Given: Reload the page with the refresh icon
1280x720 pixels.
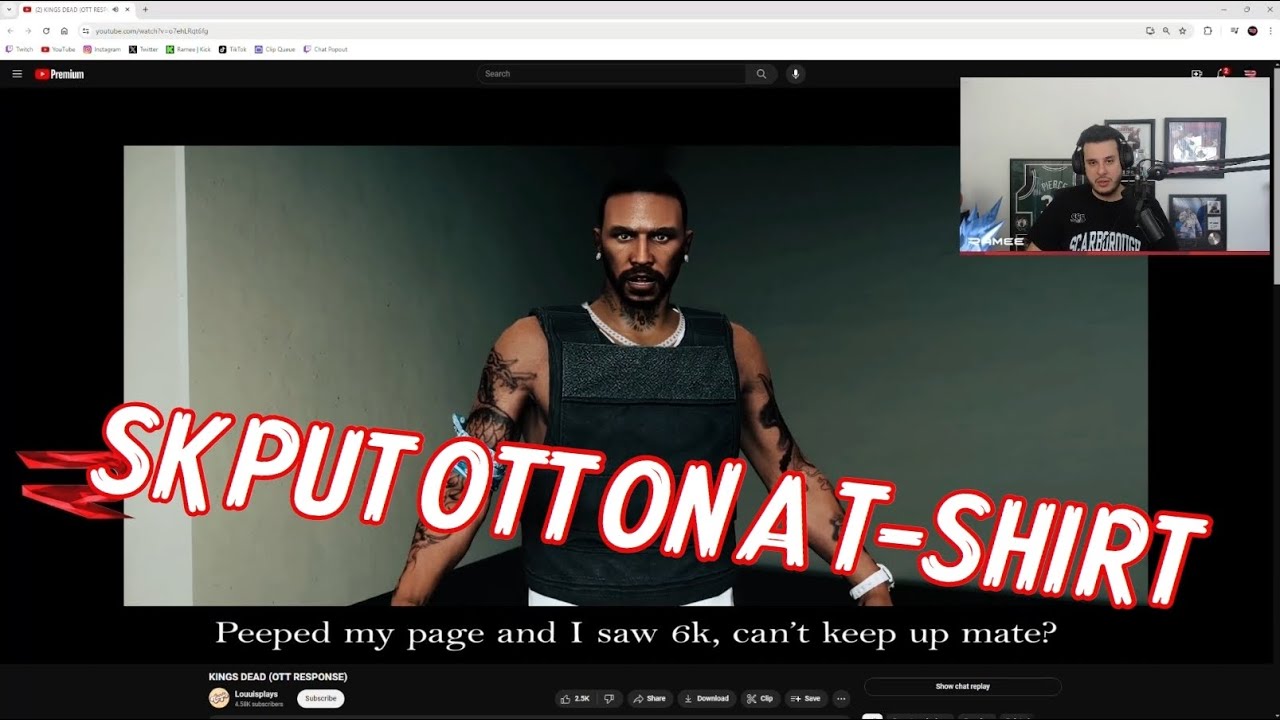Looking at the screenshot, I should click(x=46, y=31).
